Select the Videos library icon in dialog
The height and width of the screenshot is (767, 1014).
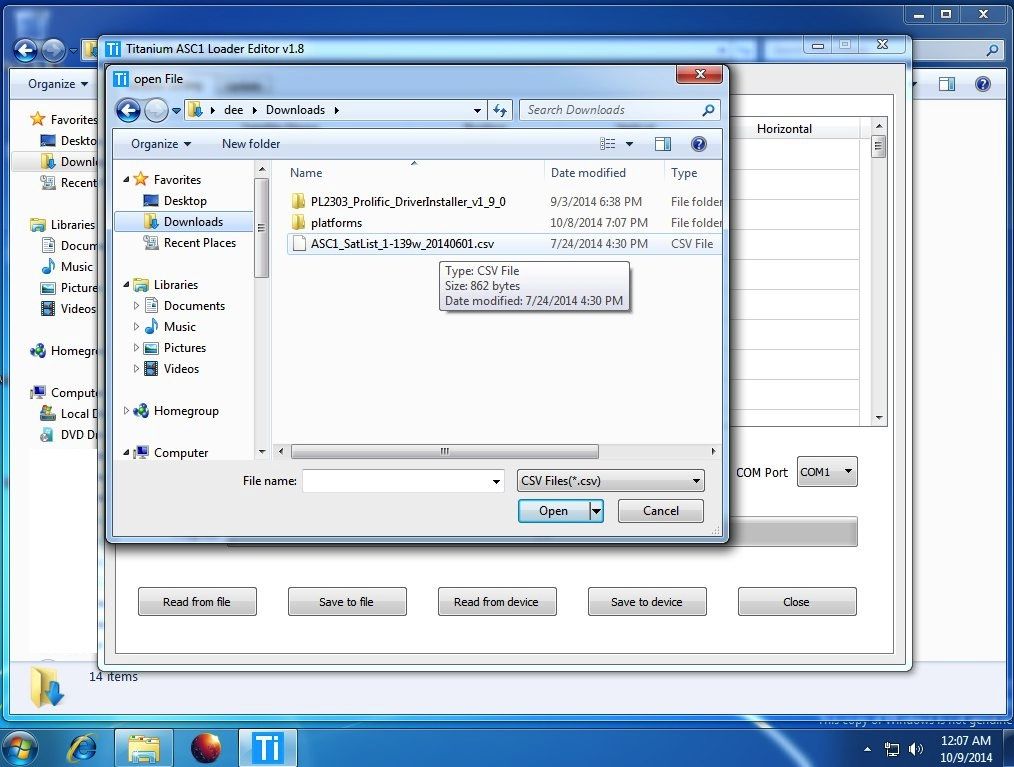click(151, 369)
